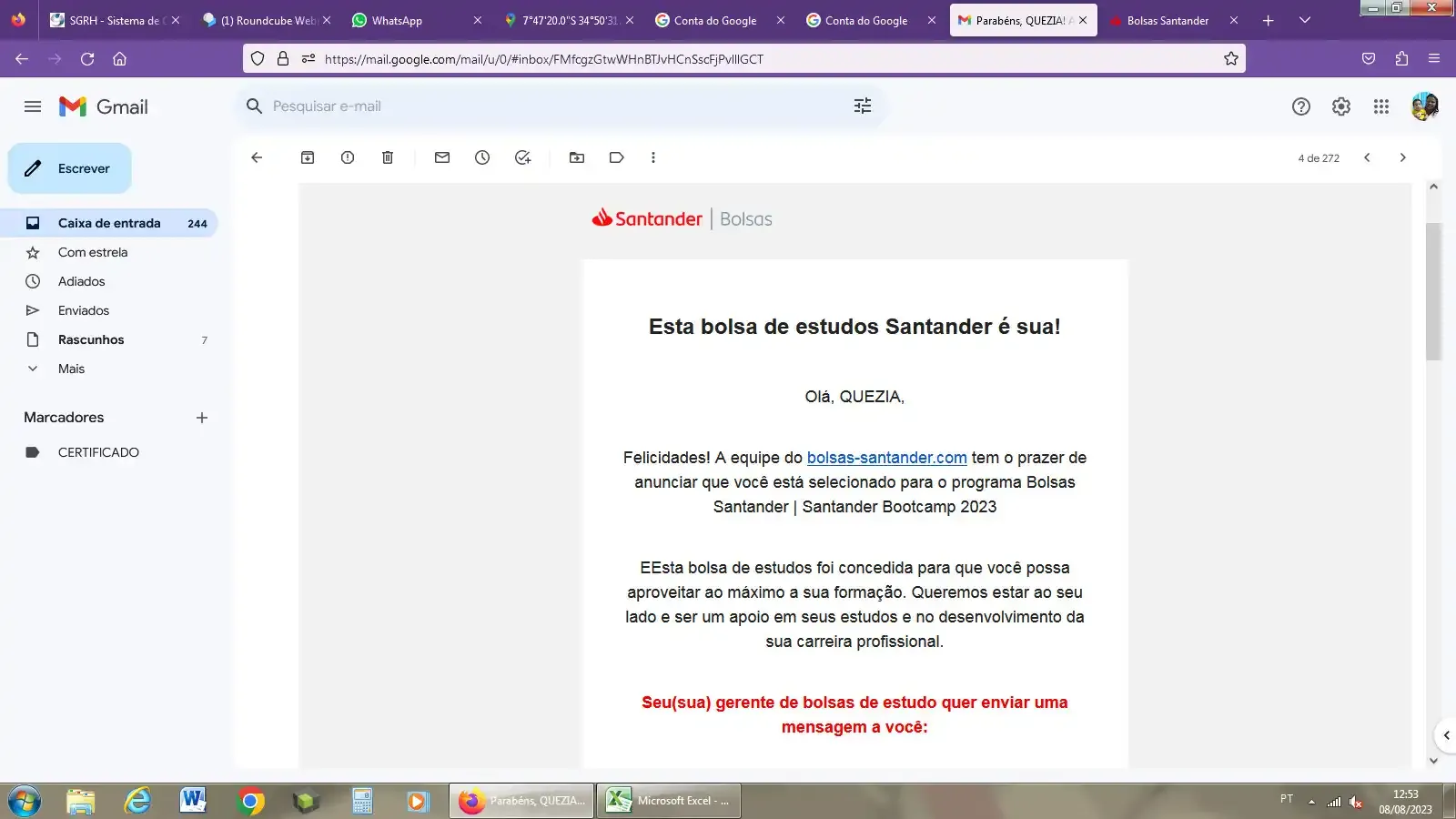Go to older email chevron

coord(1403,157)
